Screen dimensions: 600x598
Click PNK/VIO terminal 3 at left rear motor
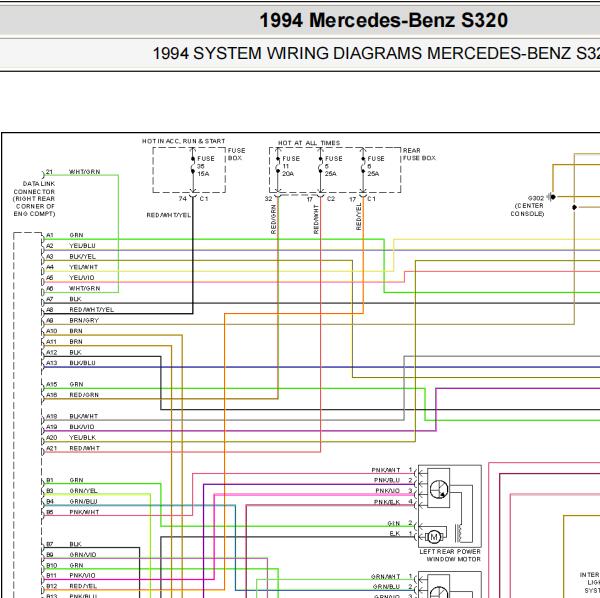tap(394, 491)
